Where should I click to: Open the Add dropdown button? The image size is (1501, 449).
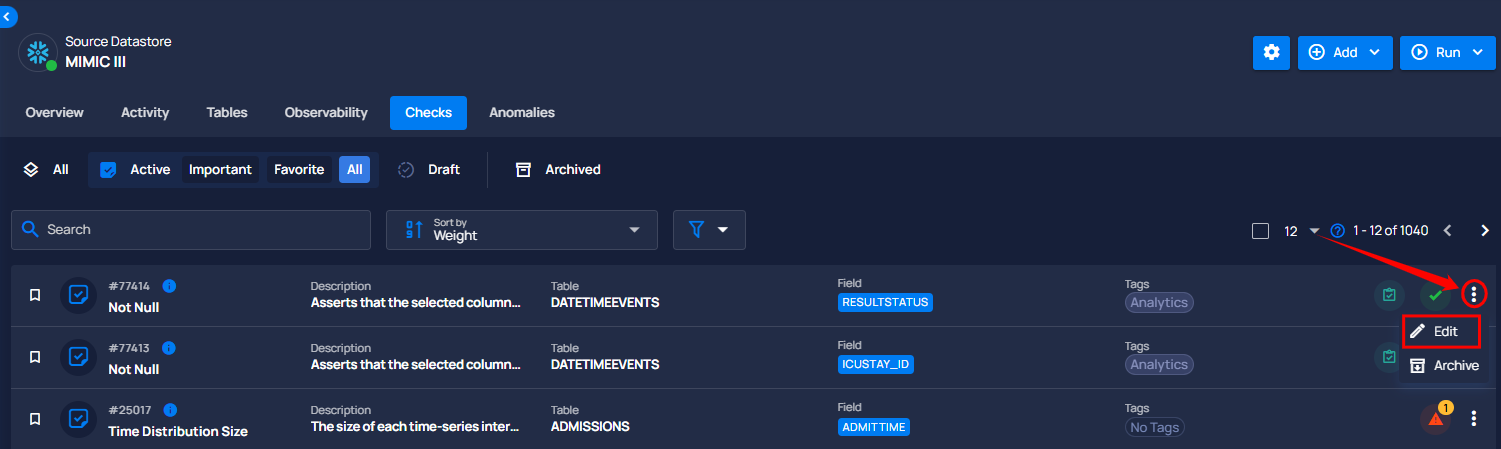[1345, 52]
